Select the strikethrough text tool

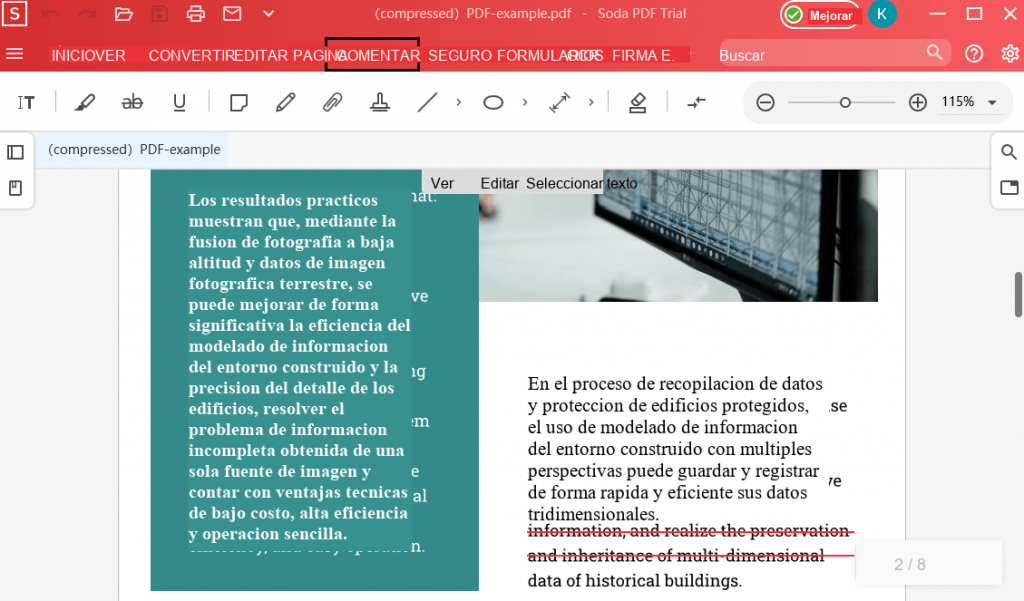click(132, 103)
